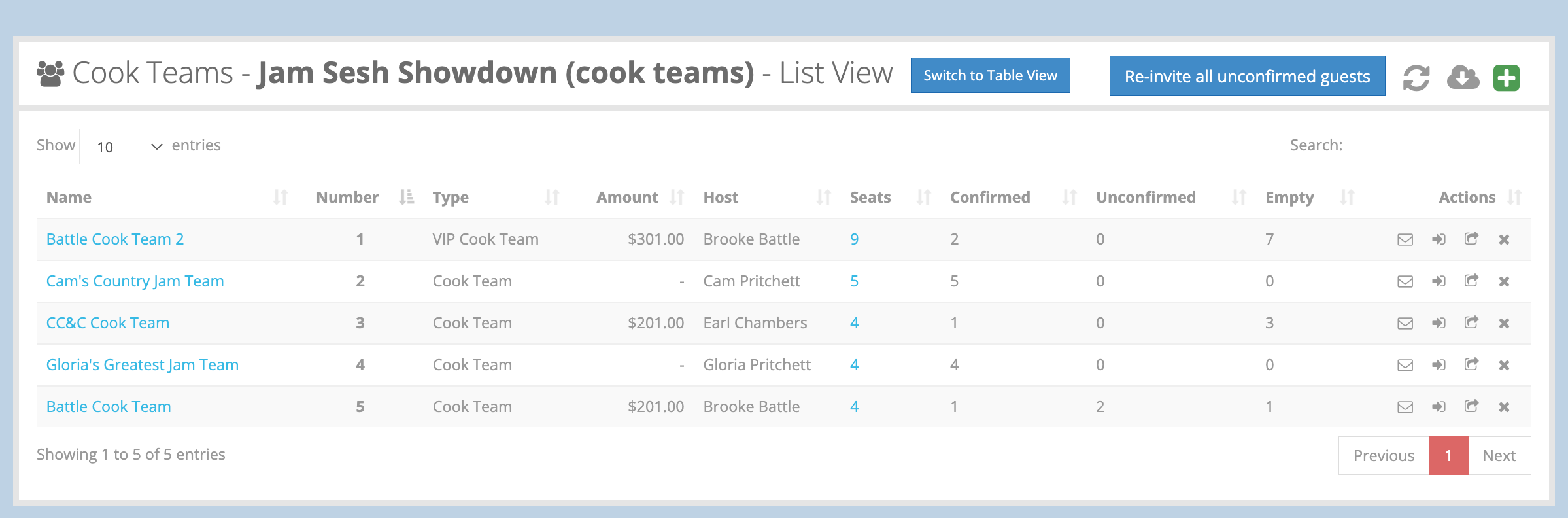Click the green plus add icon
Image resolution: width=1568 pixels, height=518 pixels.
pos(1507,78)
